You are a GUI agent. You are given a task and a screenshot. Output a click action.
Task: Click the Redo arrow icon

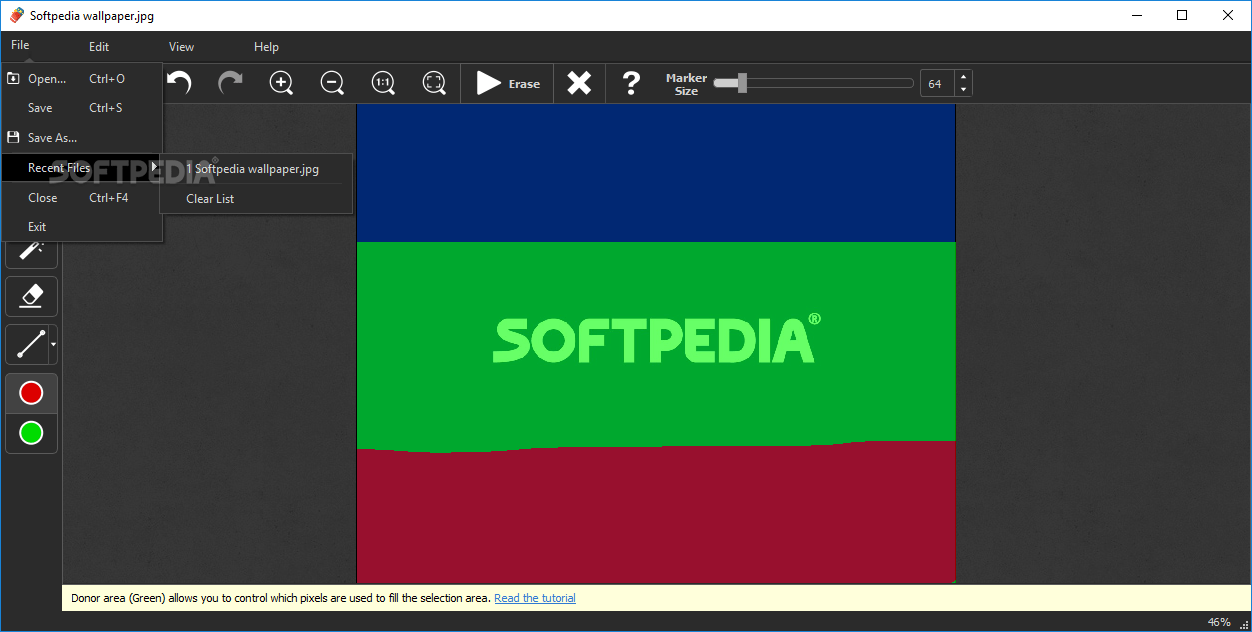pyautogui.click(x=230, y=83)
